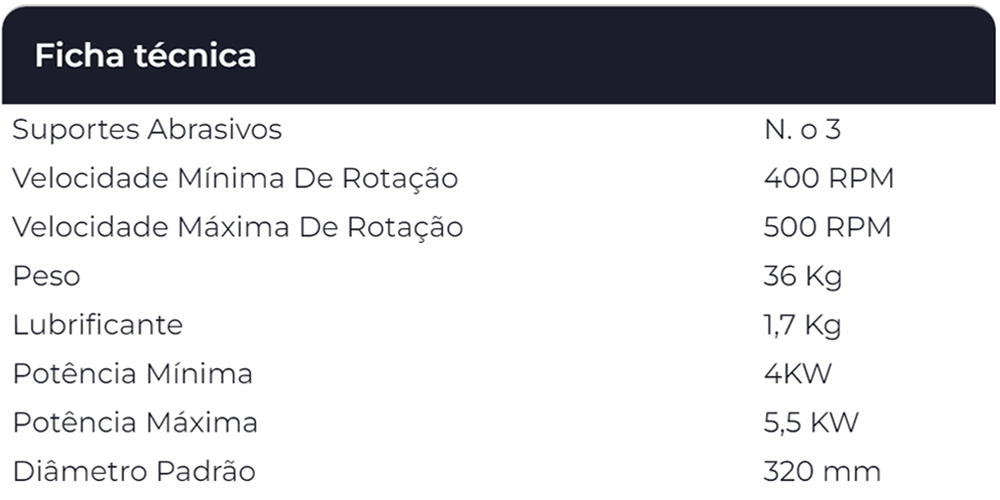Image resolution: width=1000 pixels, height=500 pixels.
Task: Select the 5,5 KW power value
Action: pos(810,423)
